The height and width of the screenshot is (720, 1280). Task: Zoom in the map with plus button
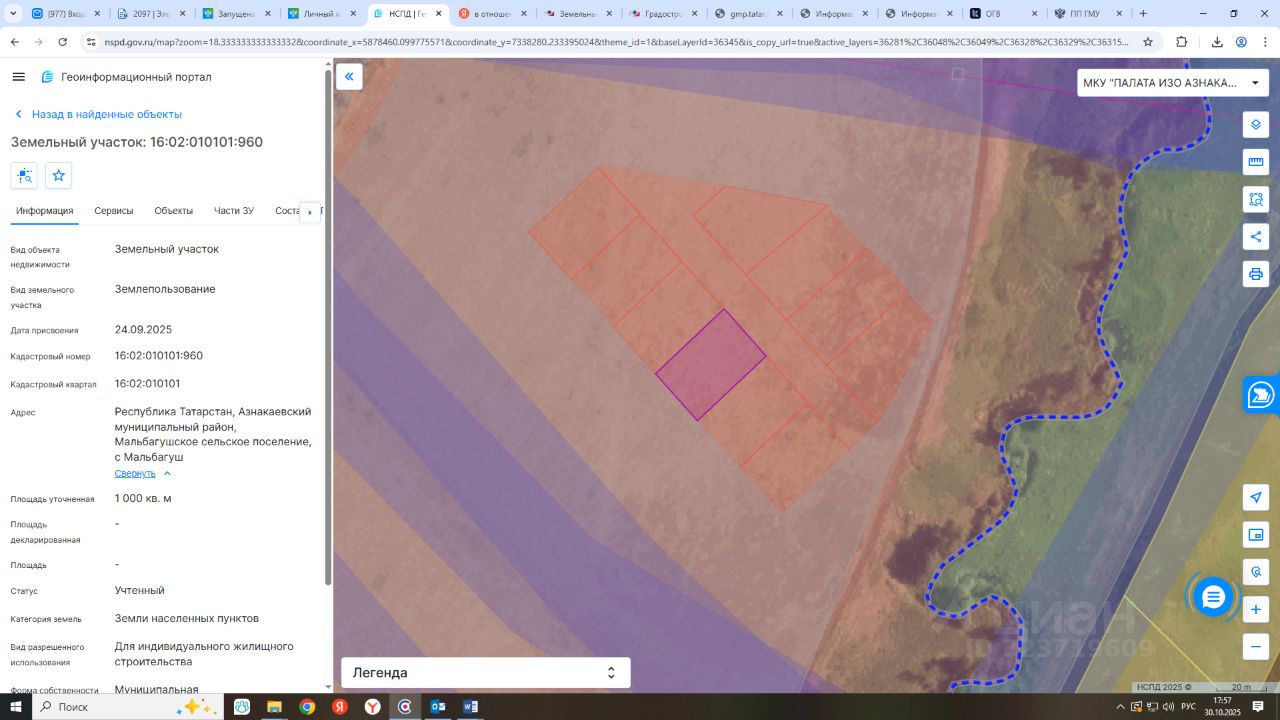pos(1256,609)
